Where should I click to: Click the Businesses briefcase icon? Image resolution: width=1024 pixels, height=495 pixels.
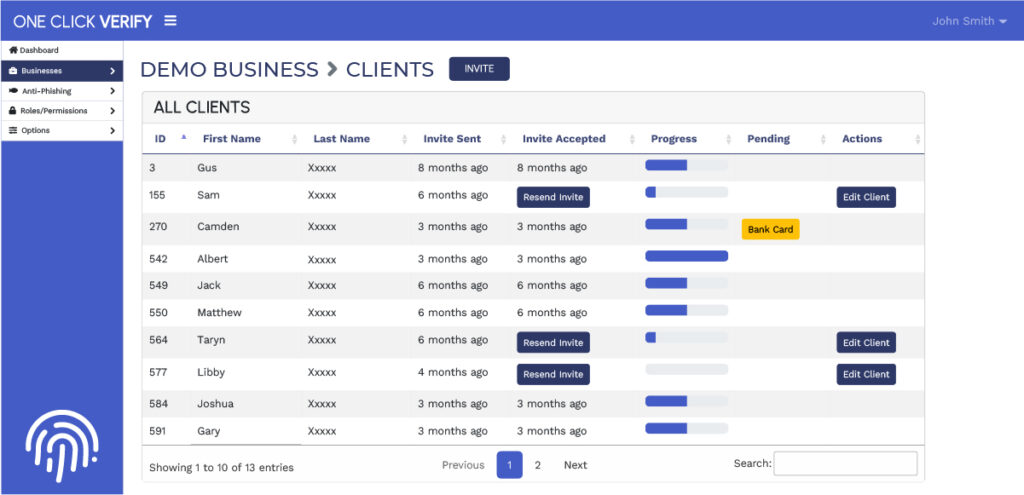coord(13,71)
